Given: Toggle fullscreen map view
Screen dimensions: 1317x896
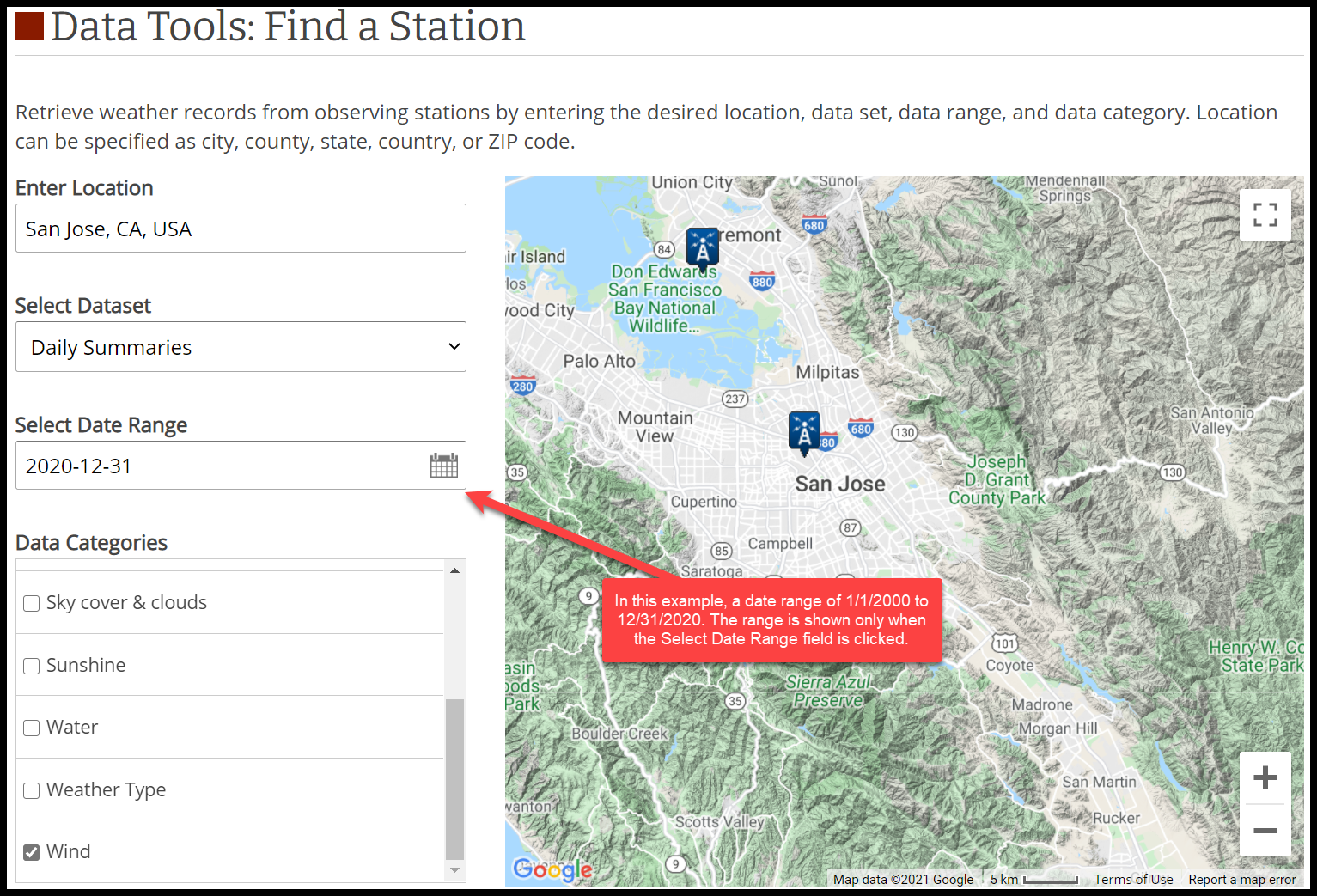Looking at the screenshot, I should (1265, 215).
